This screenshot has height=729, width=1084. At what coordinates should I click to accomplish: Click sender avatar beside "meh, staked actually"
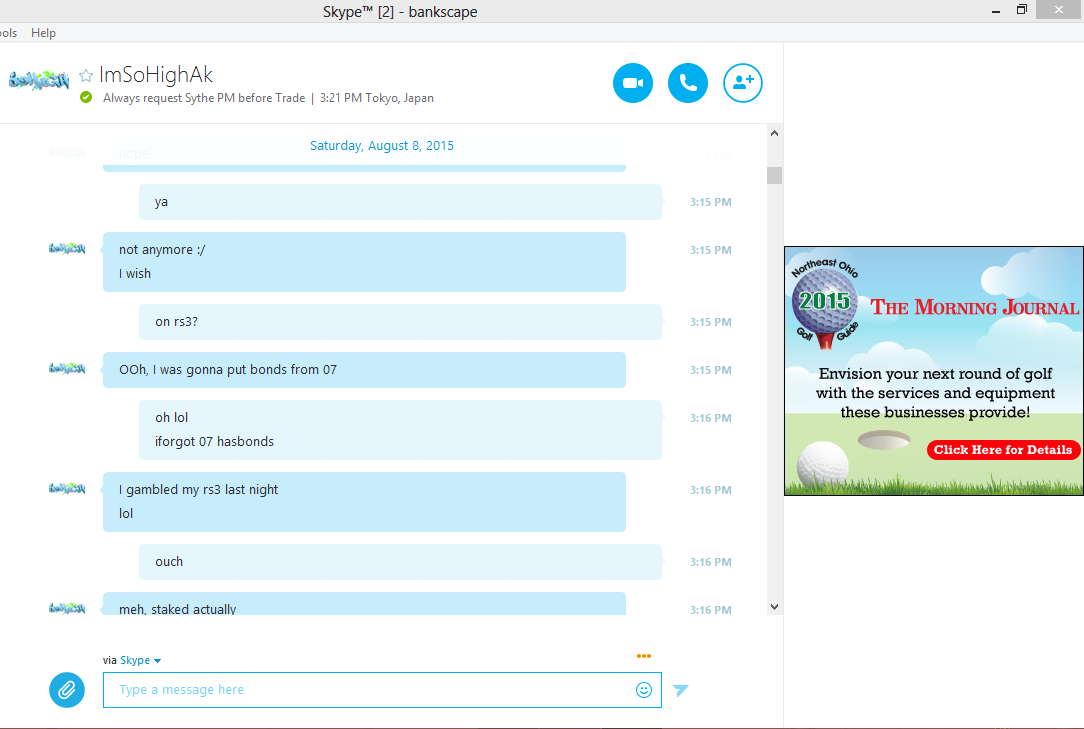pyautogui.click(x=67, y=608)
